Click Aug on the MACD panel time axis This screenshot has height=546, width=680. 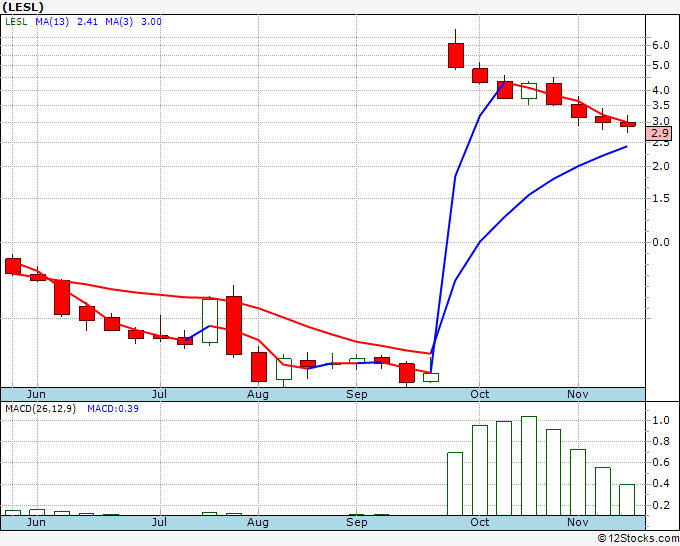pyautogui.click(x=258, y=522)
